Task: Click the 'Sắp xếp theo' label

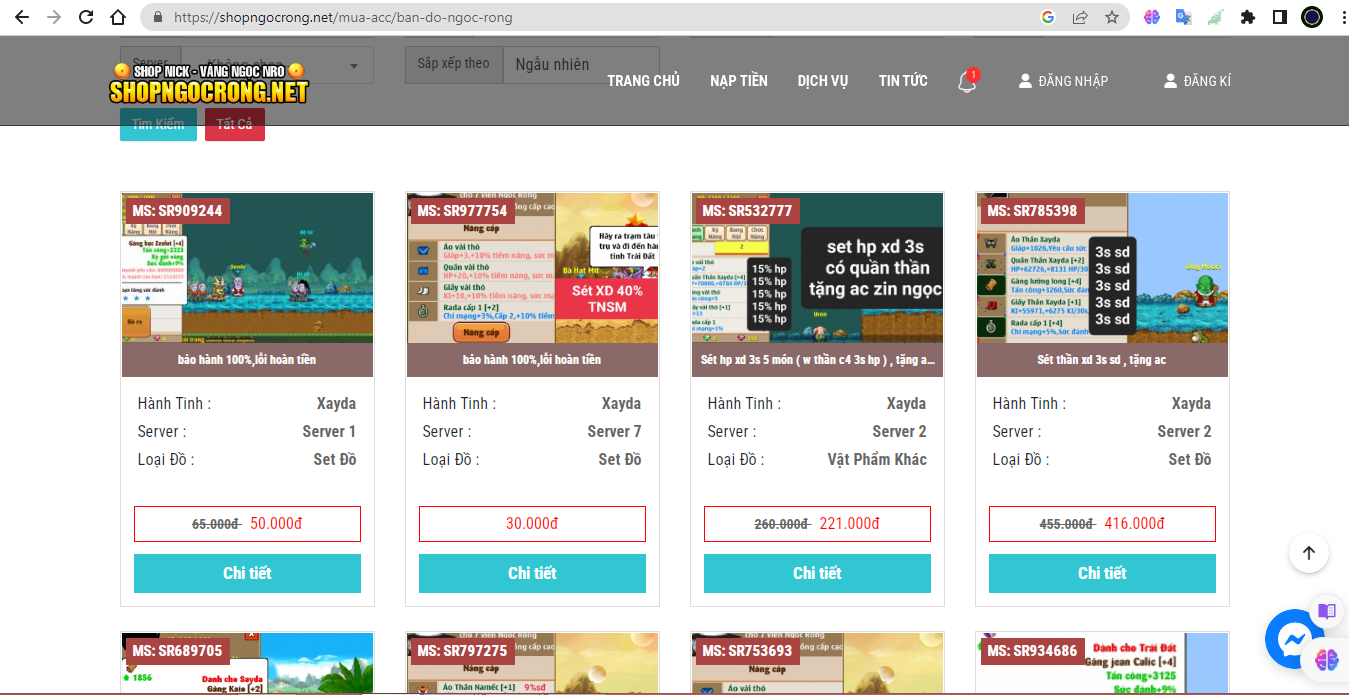Action: click(454, 64)
